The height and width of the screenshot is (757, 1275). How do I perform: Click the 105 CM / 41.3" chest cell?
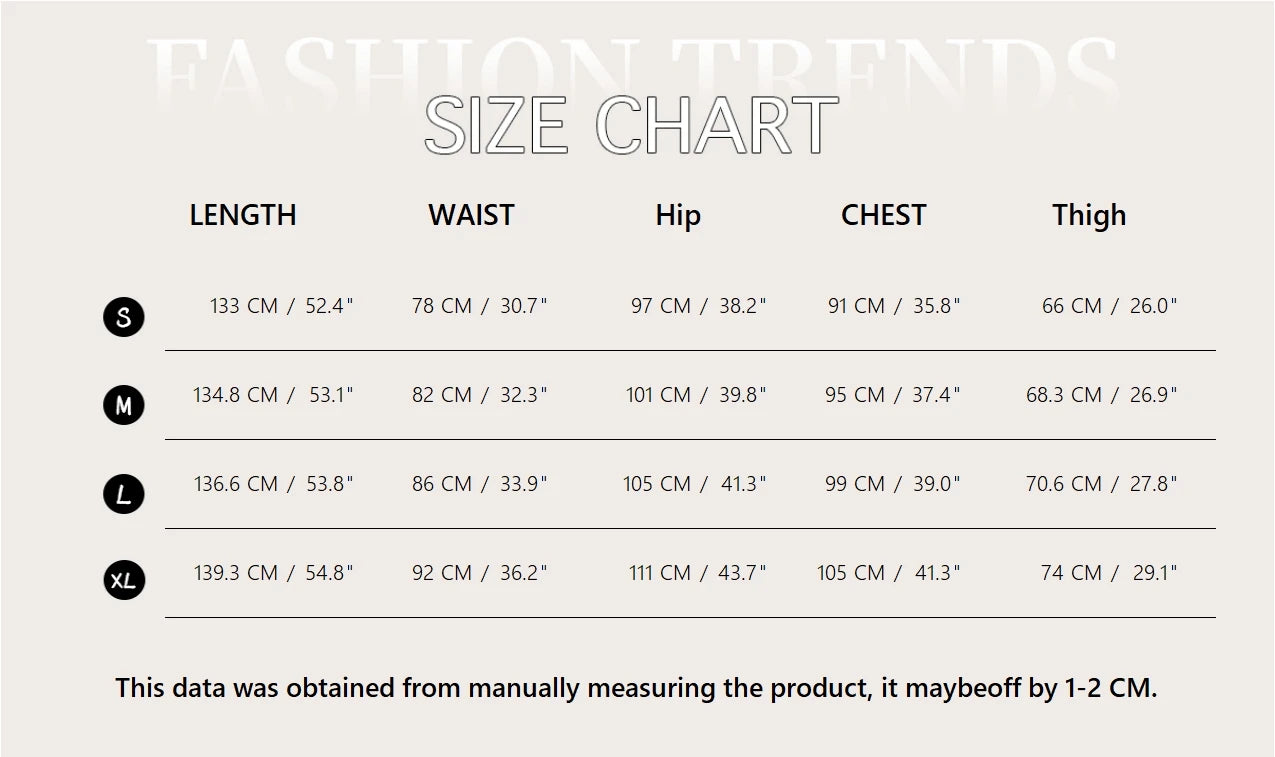(x=888, y=573)
